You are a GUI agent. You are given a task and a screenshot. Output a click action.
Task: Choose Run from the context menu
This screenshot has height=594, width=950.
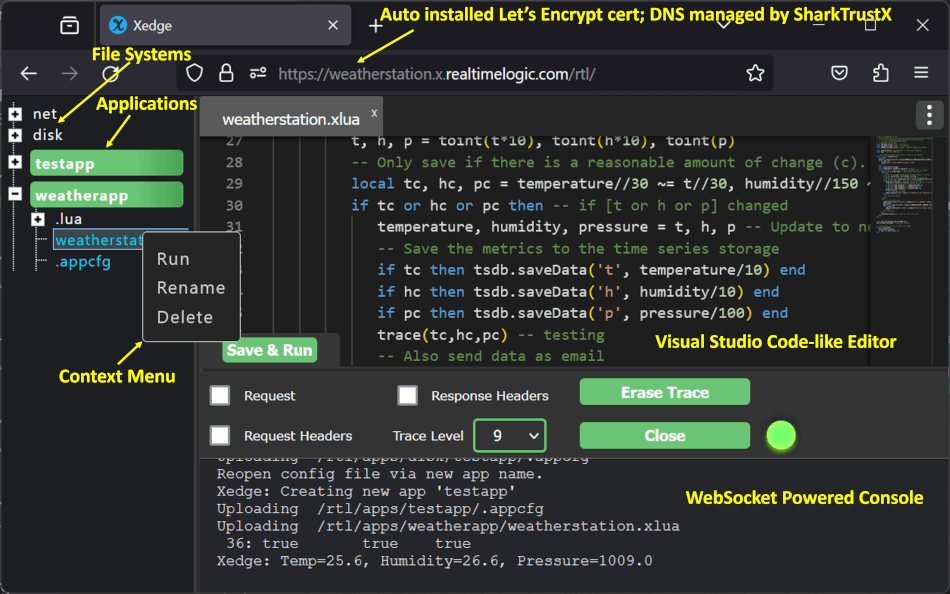(173, 259)
